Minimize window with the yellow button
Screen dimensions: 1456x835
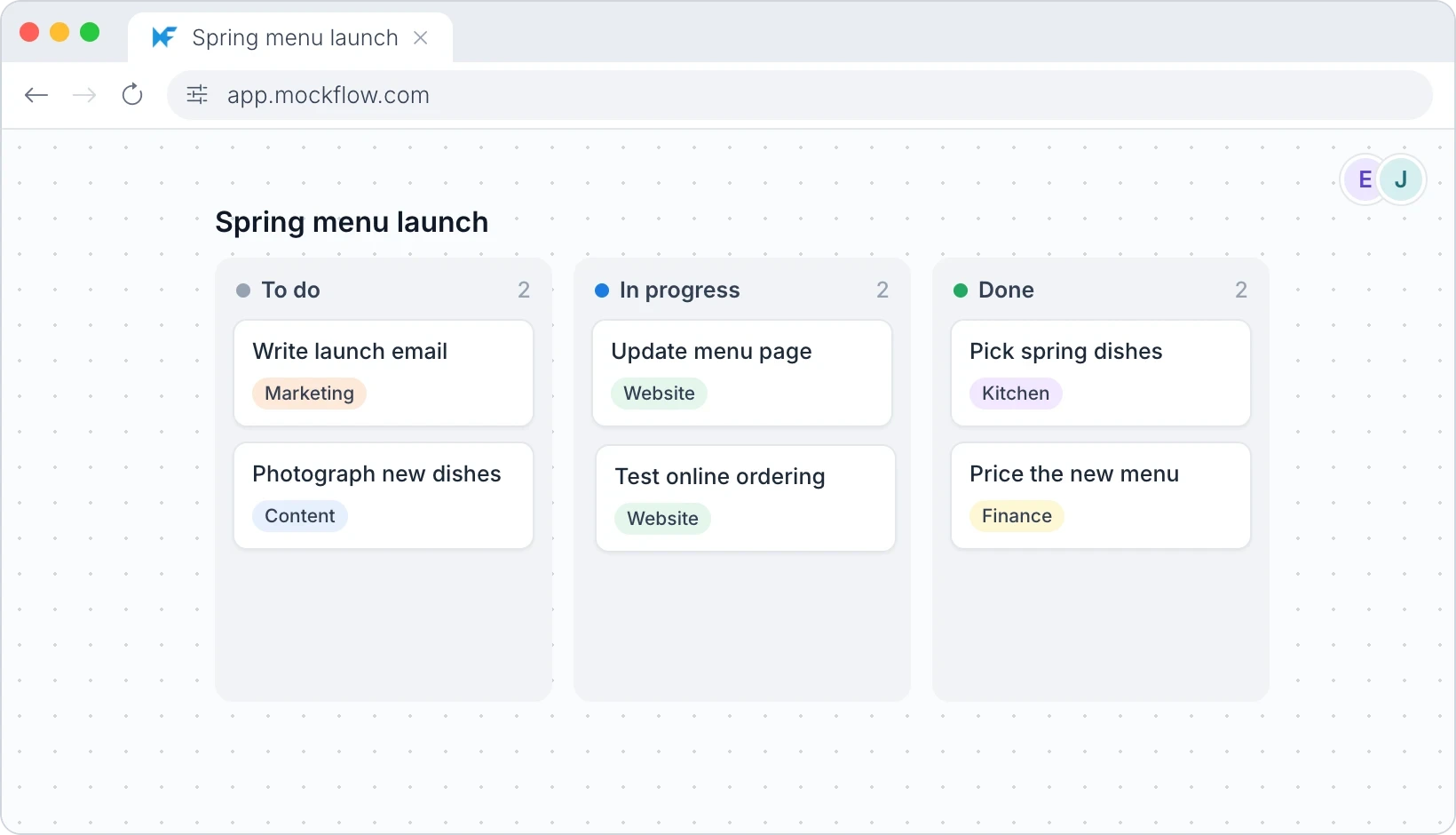(x=59, y=32)
